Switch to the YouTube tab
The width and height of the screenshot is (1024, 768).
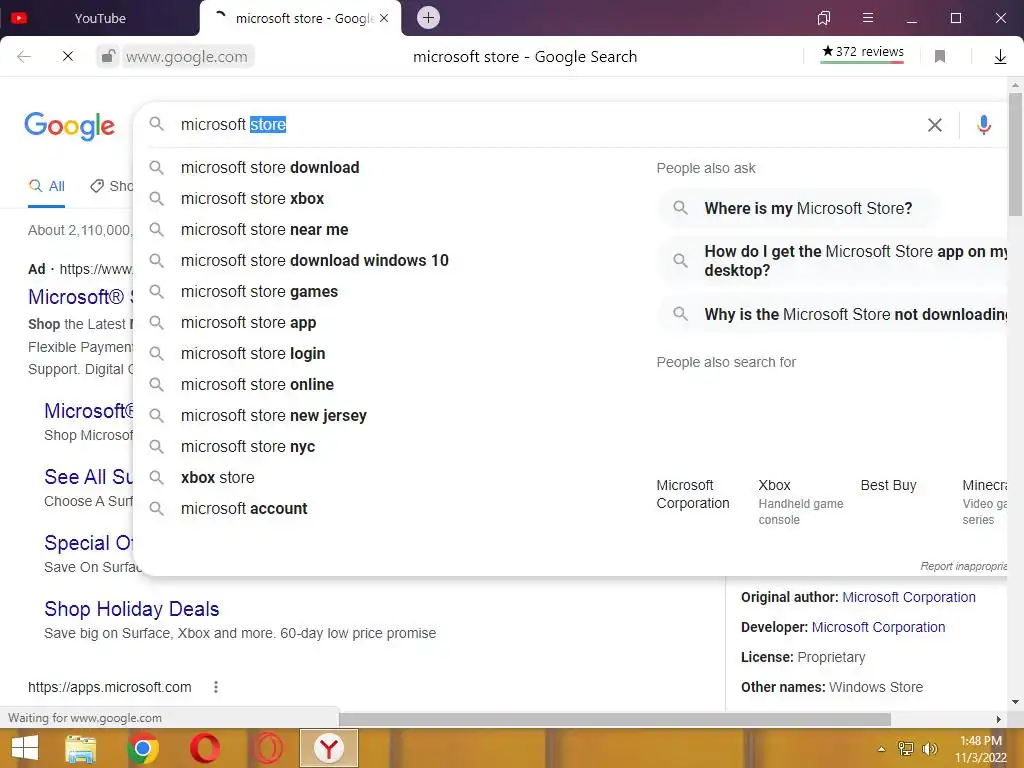tap(100, 18)
